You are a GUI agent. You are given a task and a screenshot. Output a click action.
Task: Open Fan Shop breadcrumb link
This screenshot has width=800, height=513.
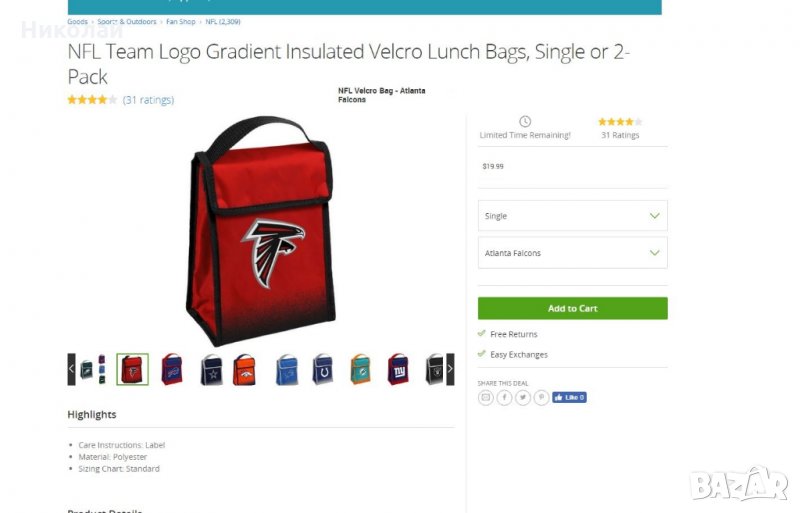point(181,21)
